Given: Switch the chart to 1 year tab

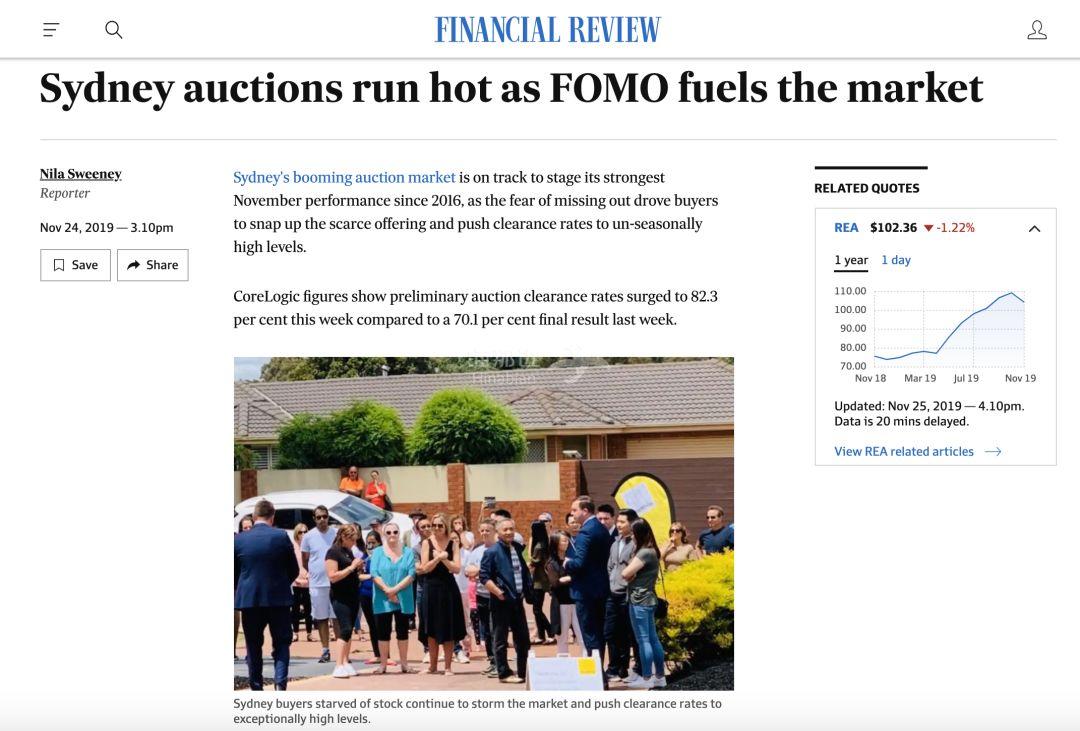Looking at the screenshot, I should point(851,260).
